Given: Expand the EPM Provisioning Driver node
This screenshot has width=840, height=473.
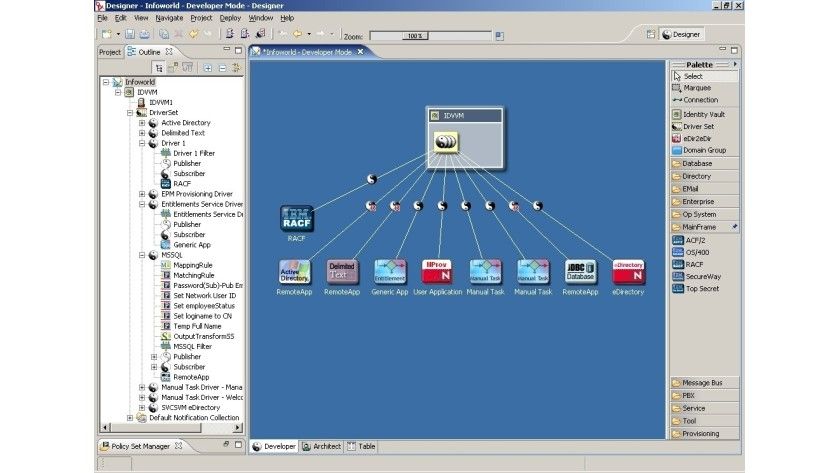Looking at the screenshot, I should pos(142,194).
